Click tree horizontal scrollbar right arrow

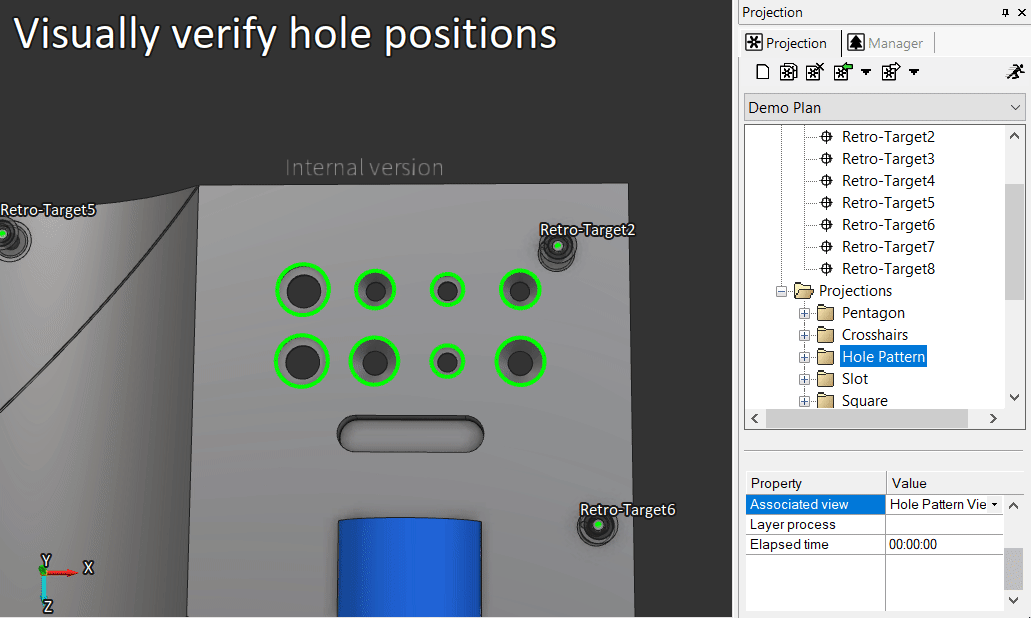click(992, 420)
